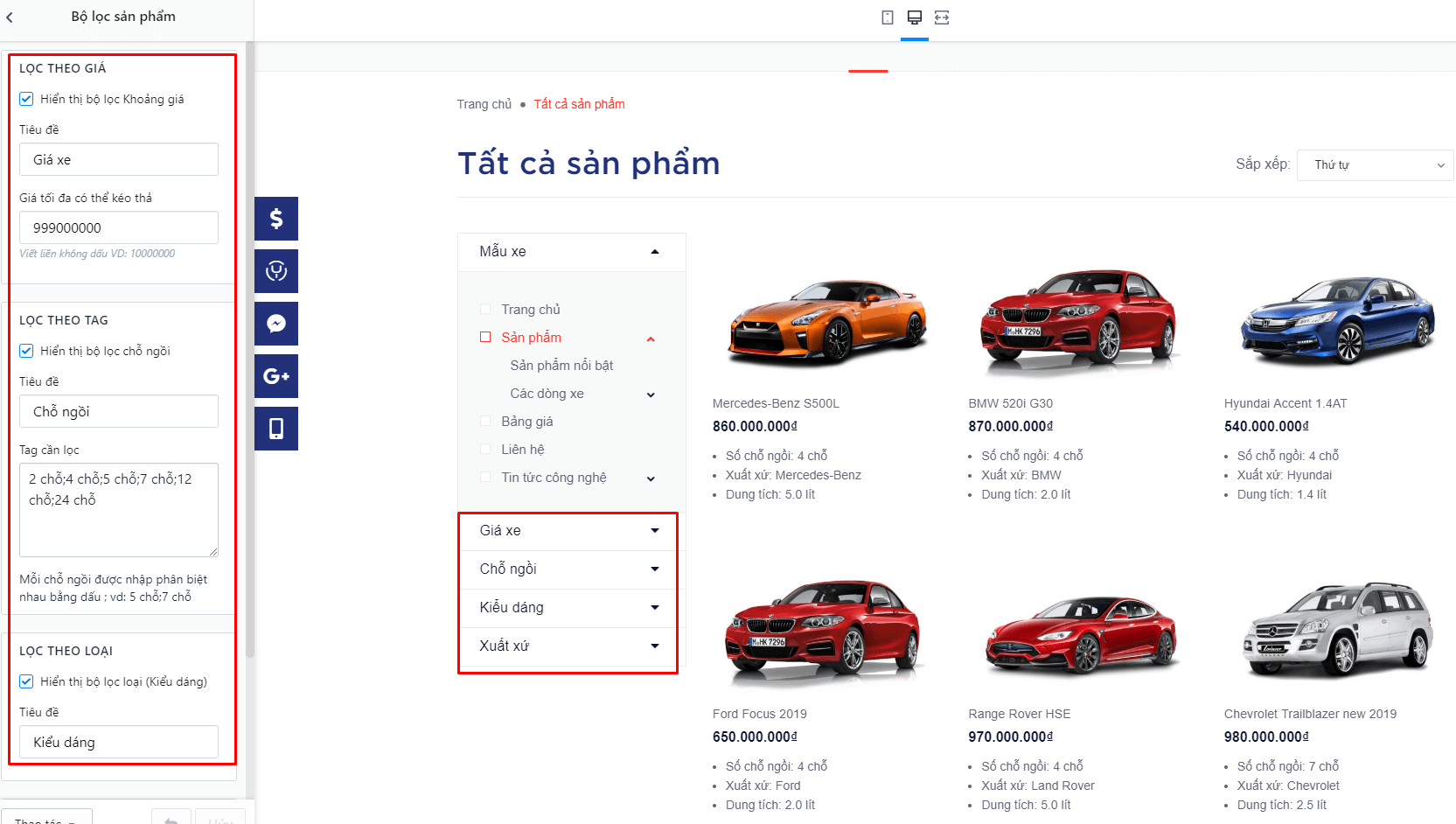Check the Trang chủ filter checkbox
Viewport: 1456px width, 824px height.
(485, 309)
